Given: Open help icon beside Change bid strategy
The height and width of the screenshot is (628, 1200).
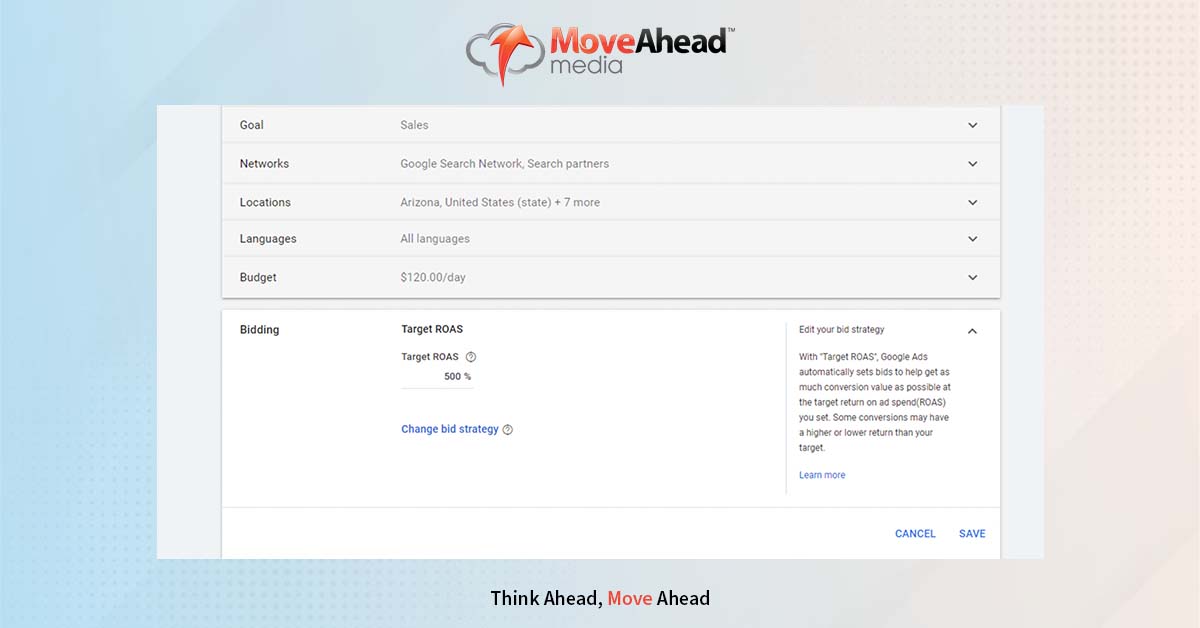Looking at the screenshot, I should 508,430.
